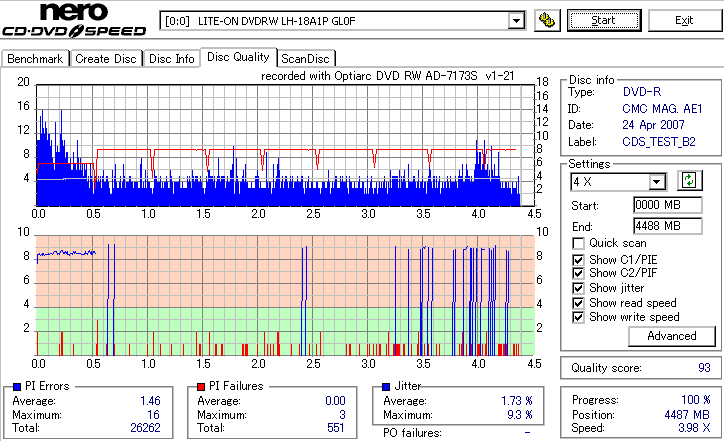Open the 4 X scan speed dropdown
The height and width of the screenshot is (441, 724).
click(x=656, y=182)
